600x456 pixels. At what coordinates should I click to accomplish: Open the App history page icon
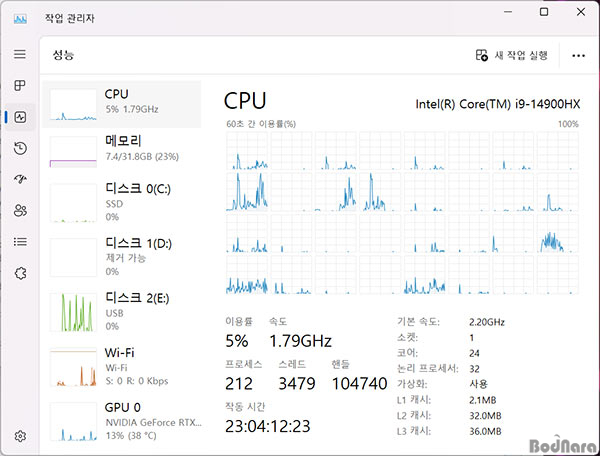[20, 148]
